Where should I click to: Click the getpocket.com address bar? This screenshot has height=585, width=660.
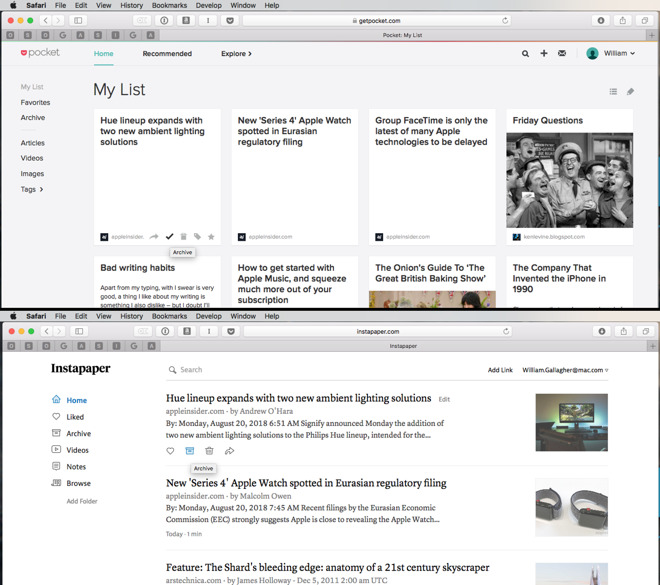[377, 20]
